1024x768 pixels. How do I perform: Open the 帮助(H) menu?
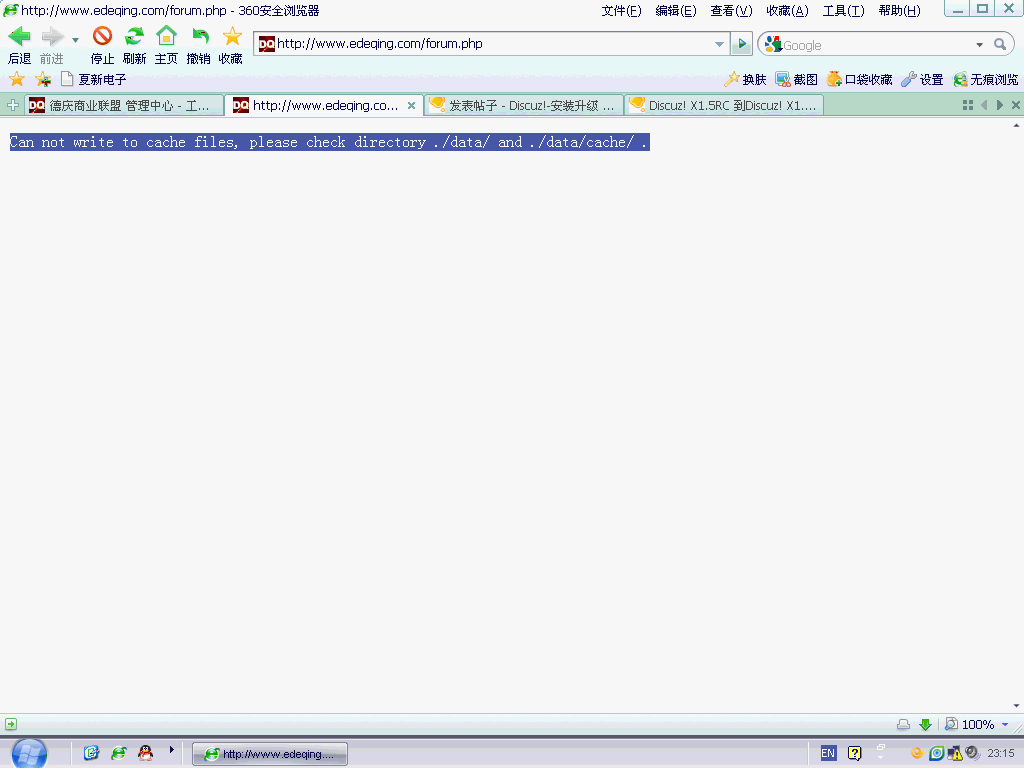pyautogui.click(x=899, y=10)
